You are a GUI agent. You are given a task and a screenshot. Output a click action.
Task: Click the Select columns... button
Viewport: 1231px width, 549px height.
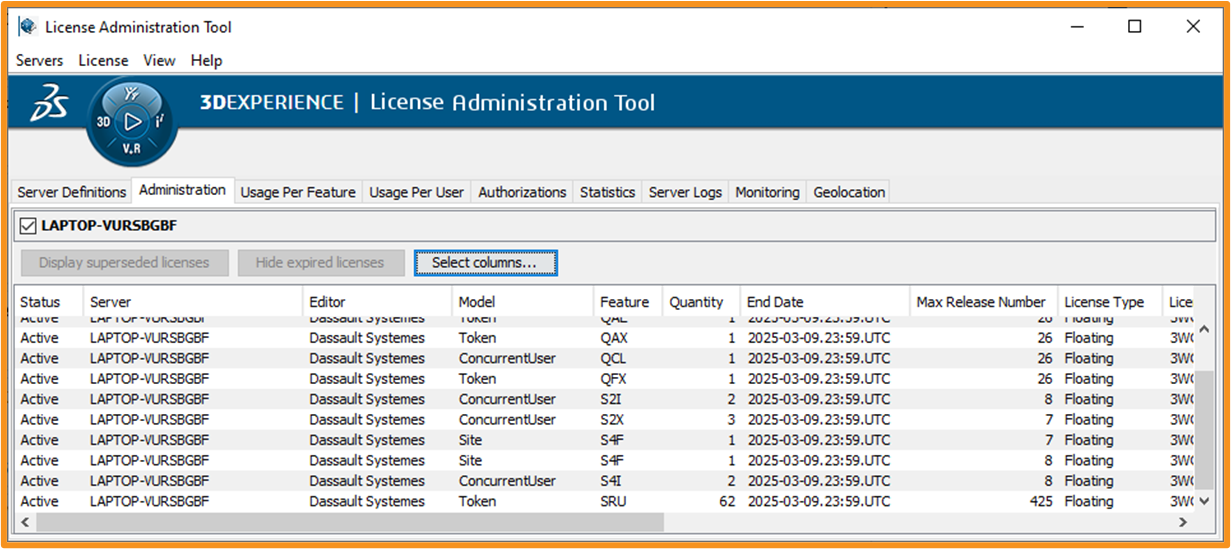point(485,263)
